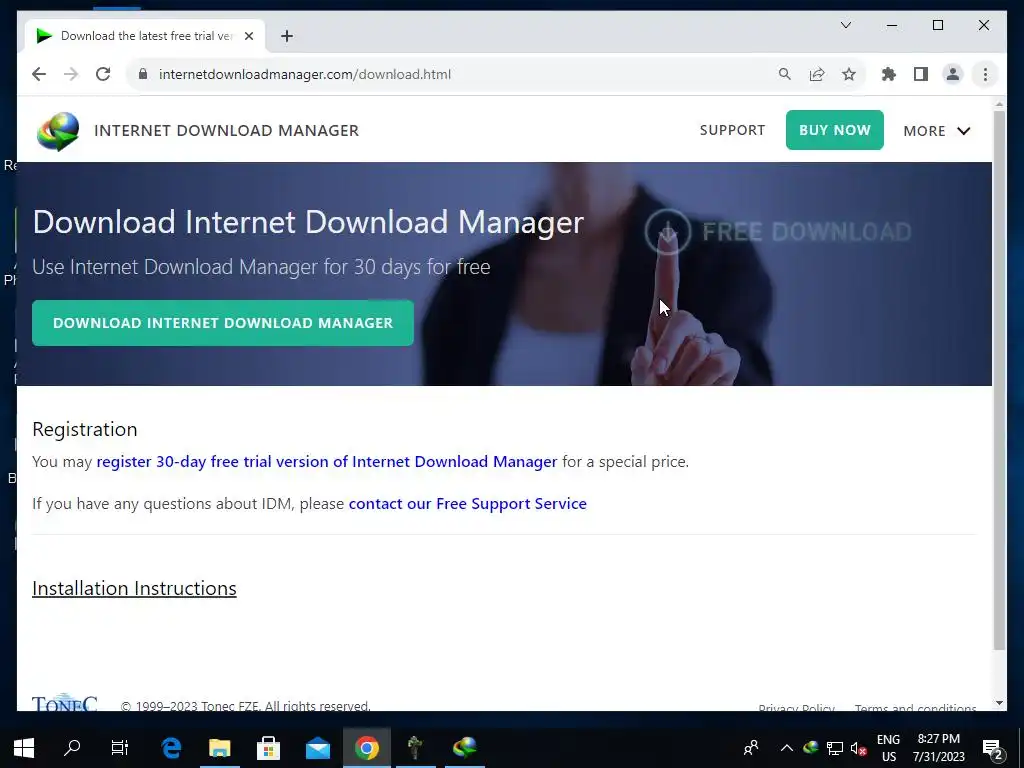Launch Microsoft Edge from taskbar

click(x=171, y=748)
